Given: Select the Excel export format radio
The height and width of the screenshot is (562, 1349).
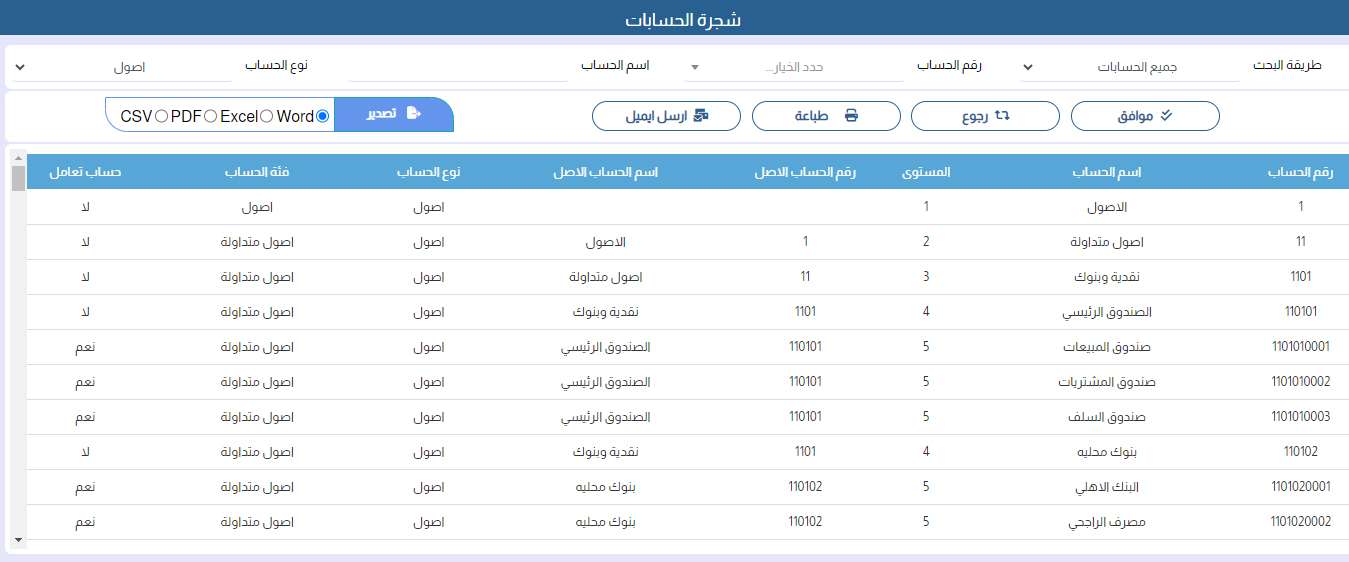Looking at the screenshot, I should 266,117.
